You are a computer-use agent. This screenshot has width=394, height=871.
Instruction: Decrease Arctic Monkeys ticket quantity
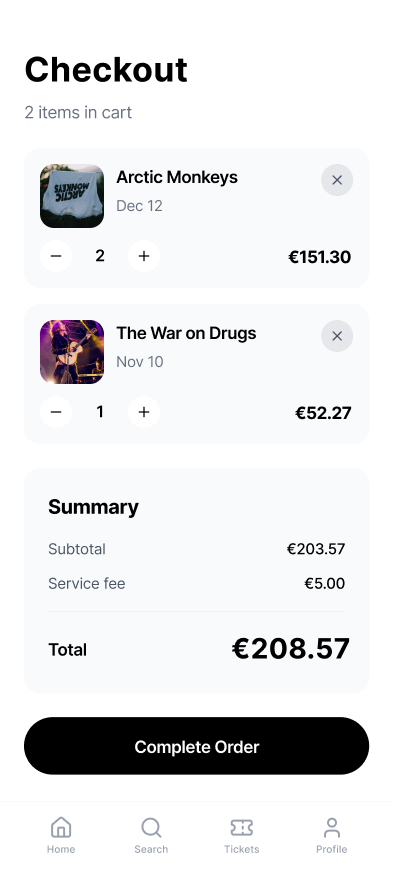point(56,256)
